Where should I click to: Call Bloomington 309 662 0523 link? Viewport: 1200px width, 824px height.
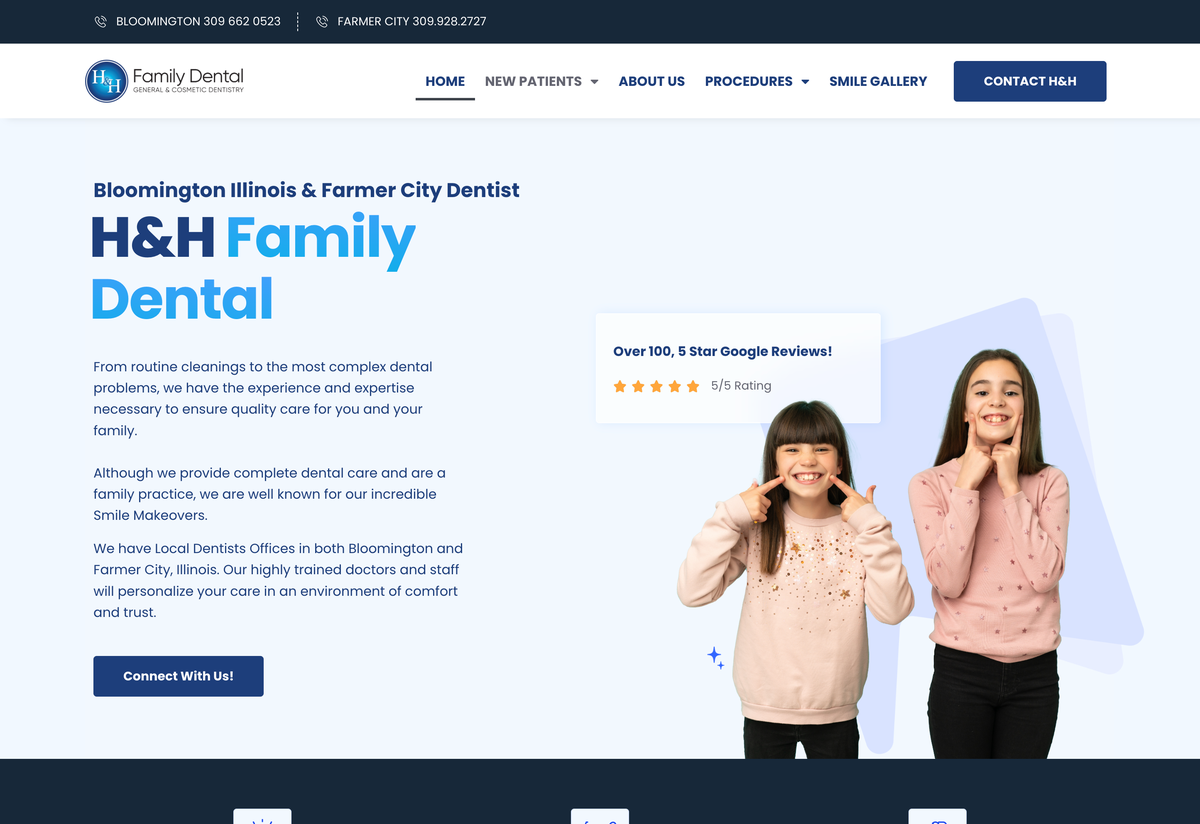pos(198,21)
